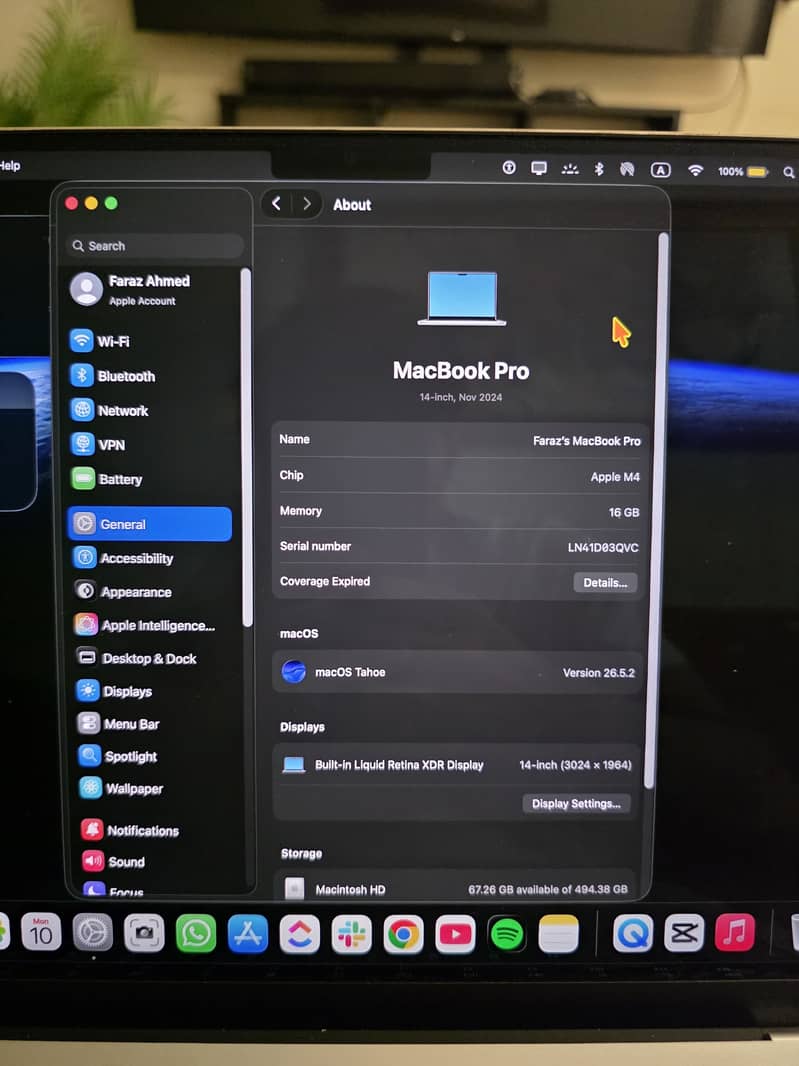This screenshot has width=799, height=1066.
Task: Select the highlighted General sidebar item
Action: point(150,523)
